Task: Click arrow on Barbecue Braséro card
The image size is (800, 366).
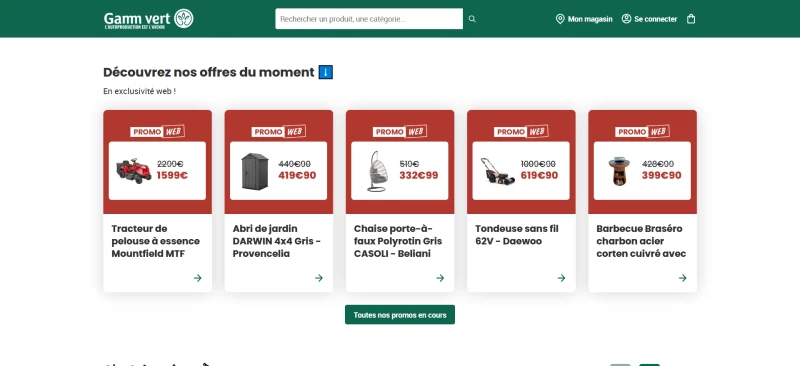Action: [x=682, y=278]
